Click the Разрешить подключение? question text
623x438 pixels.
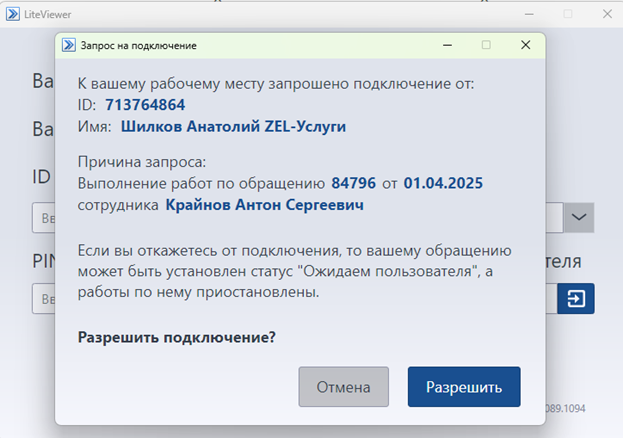(176, 337)
